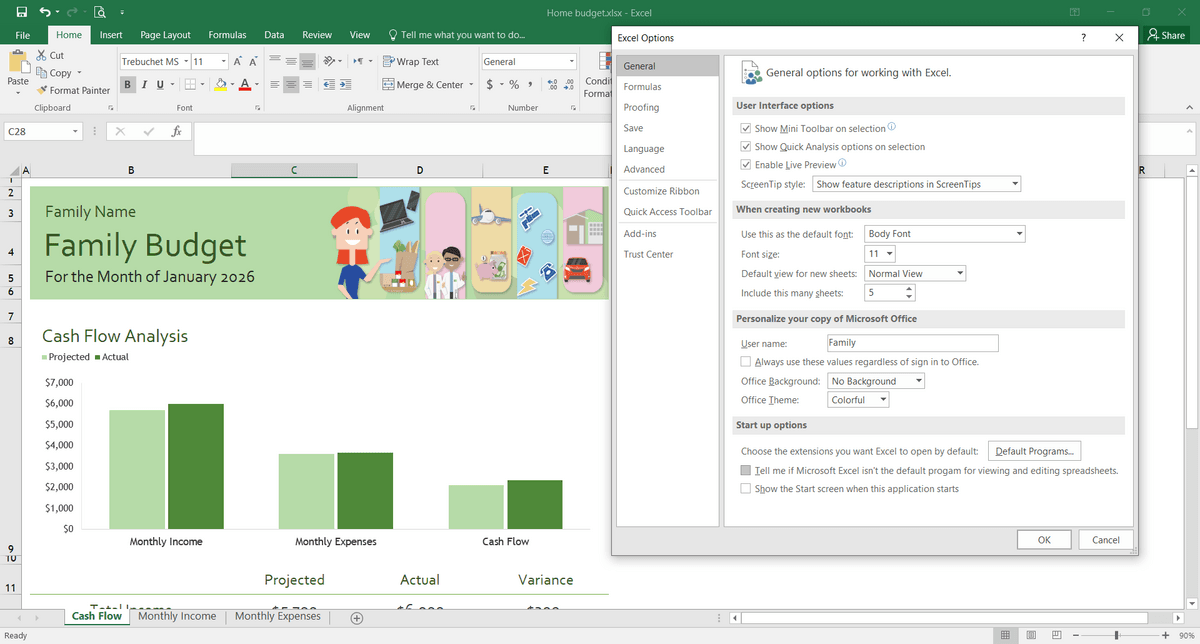1200x644 pixels.
Task: Toggle Tell me if Excel isn't default program
Action: (746, 470)
